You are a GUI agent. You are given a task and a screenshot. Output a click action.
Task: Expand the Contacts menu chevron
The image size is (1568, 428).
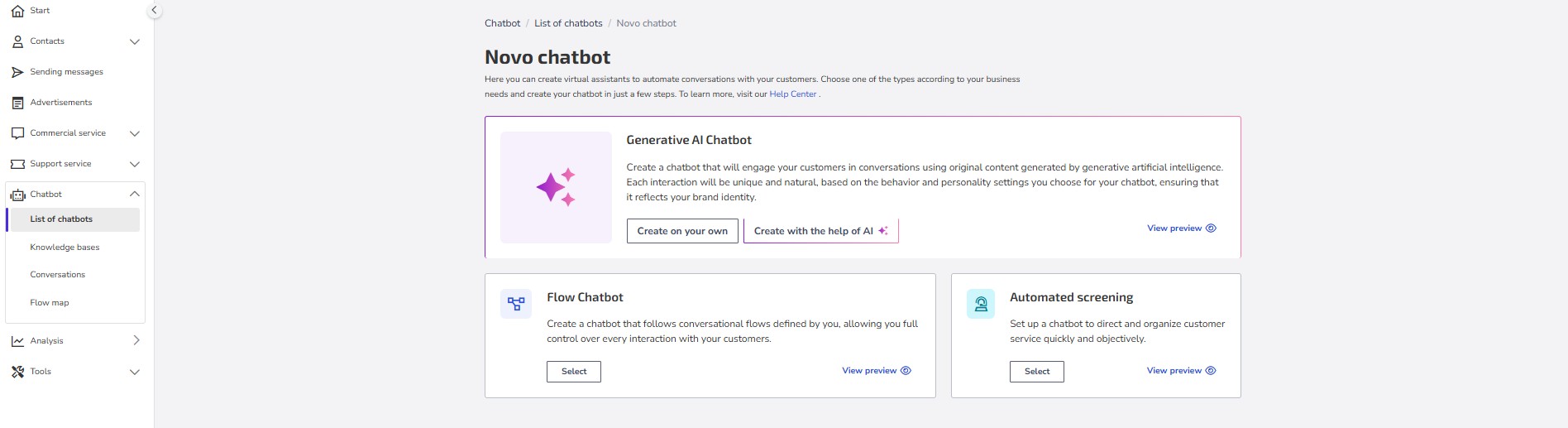pos(135,41)
